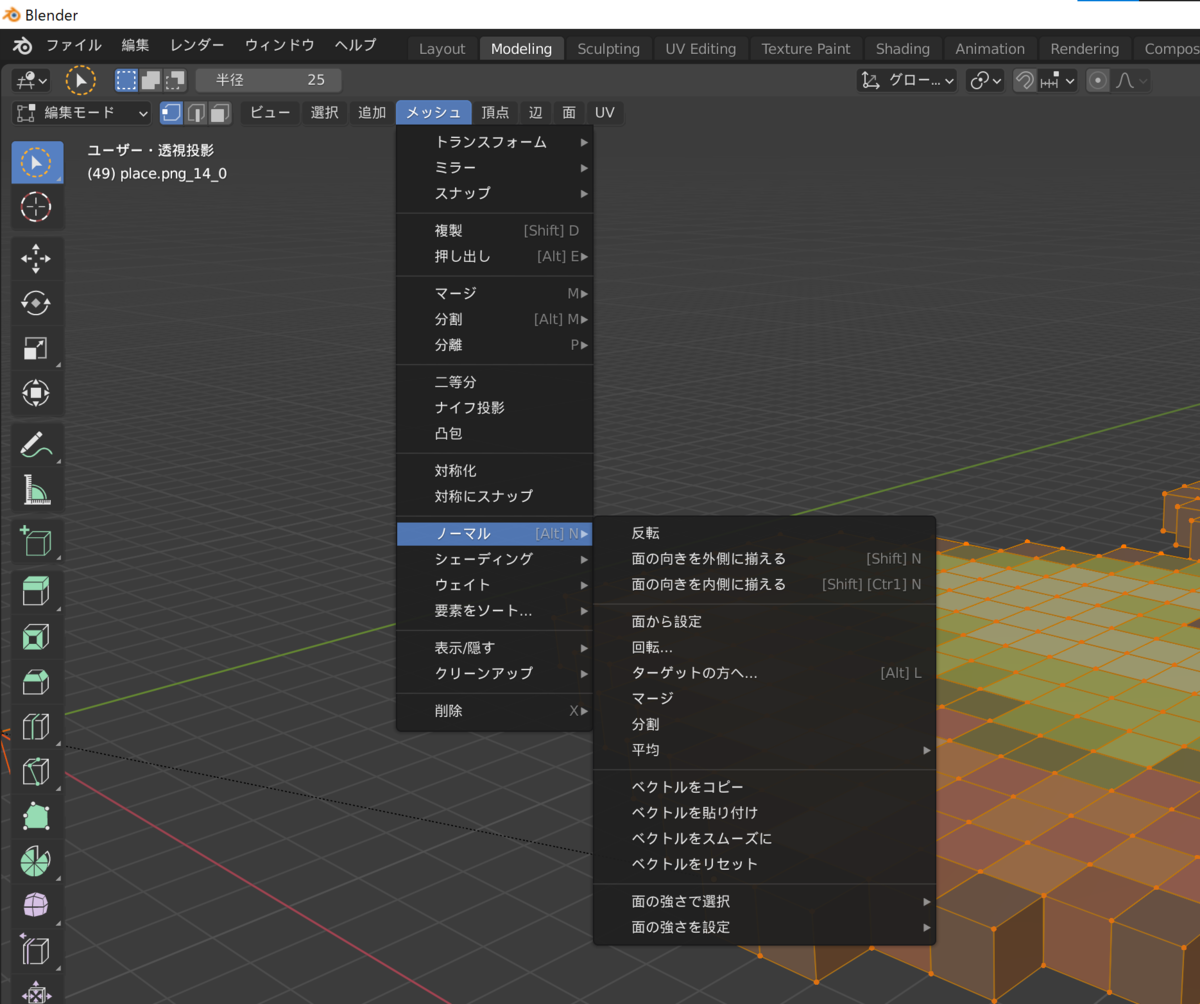Screen dimensions: 1200x1004
Task: Toggle proportional editing button
Action: [x=1098, y=81]
